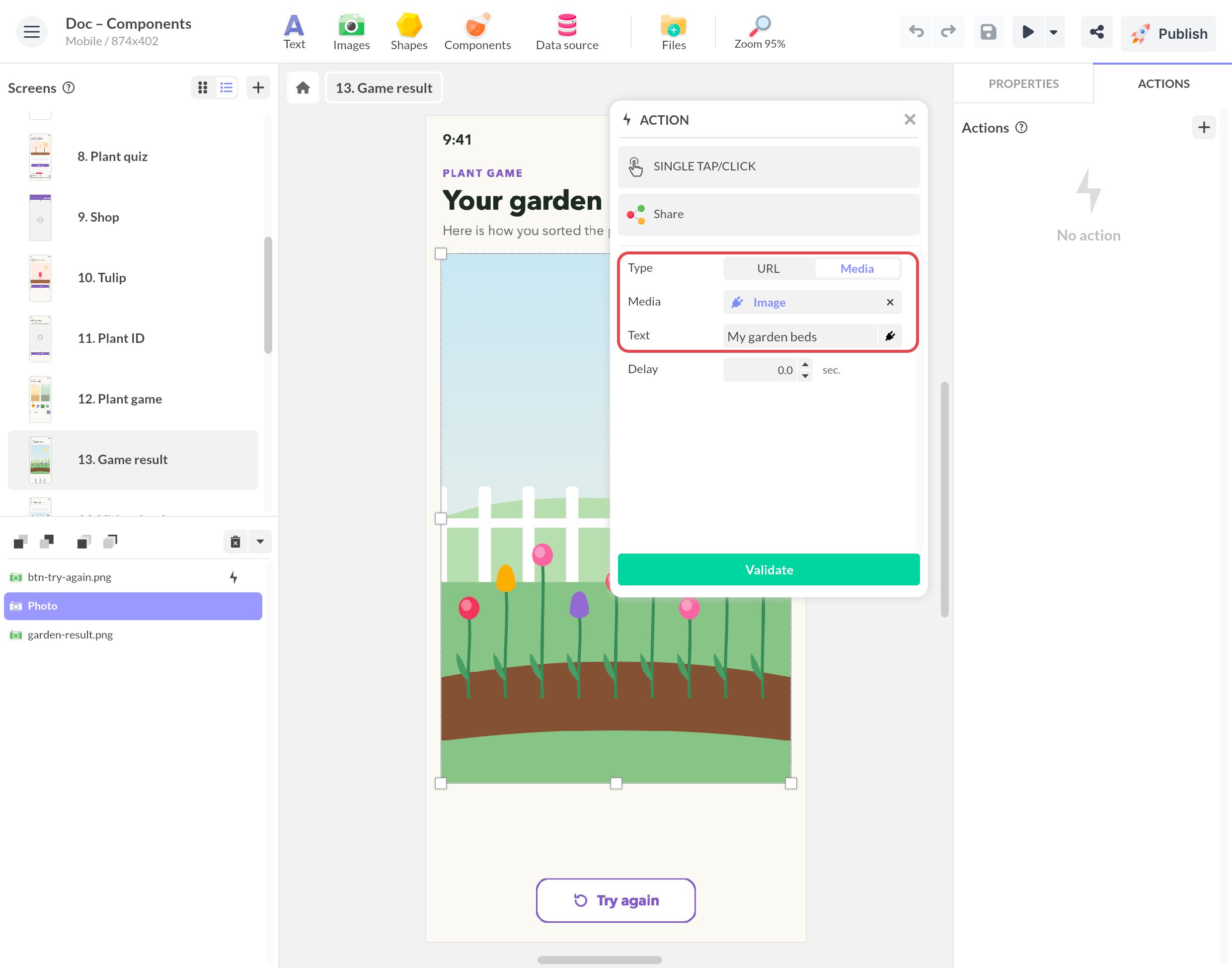1232x968 pixels.
Task: Undo the last change
Action: pyautogui.click(x=916, y=32)
